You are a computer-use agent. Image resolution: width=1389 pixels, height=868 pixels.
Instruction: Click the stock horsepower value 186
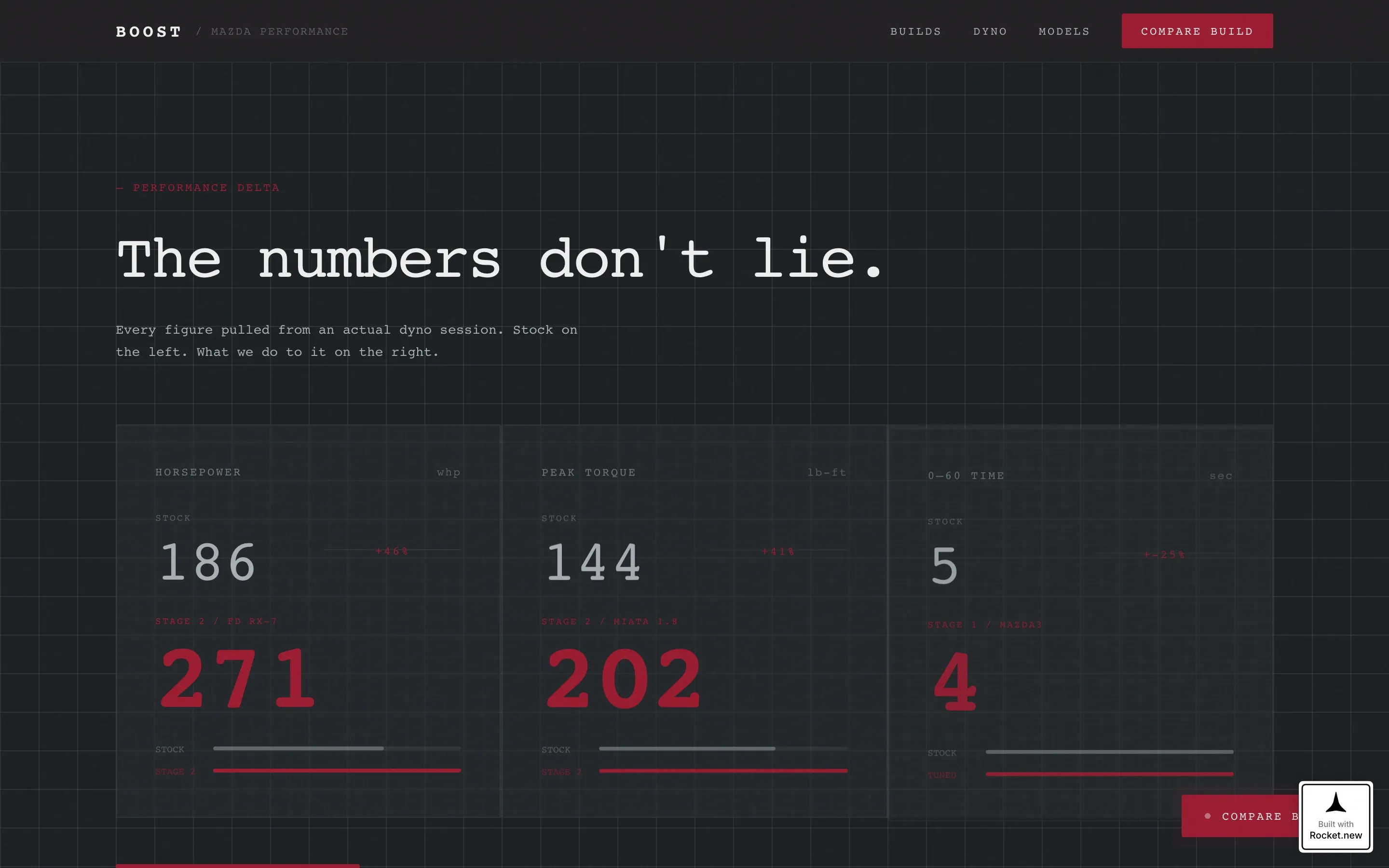(x=208, y=563)
